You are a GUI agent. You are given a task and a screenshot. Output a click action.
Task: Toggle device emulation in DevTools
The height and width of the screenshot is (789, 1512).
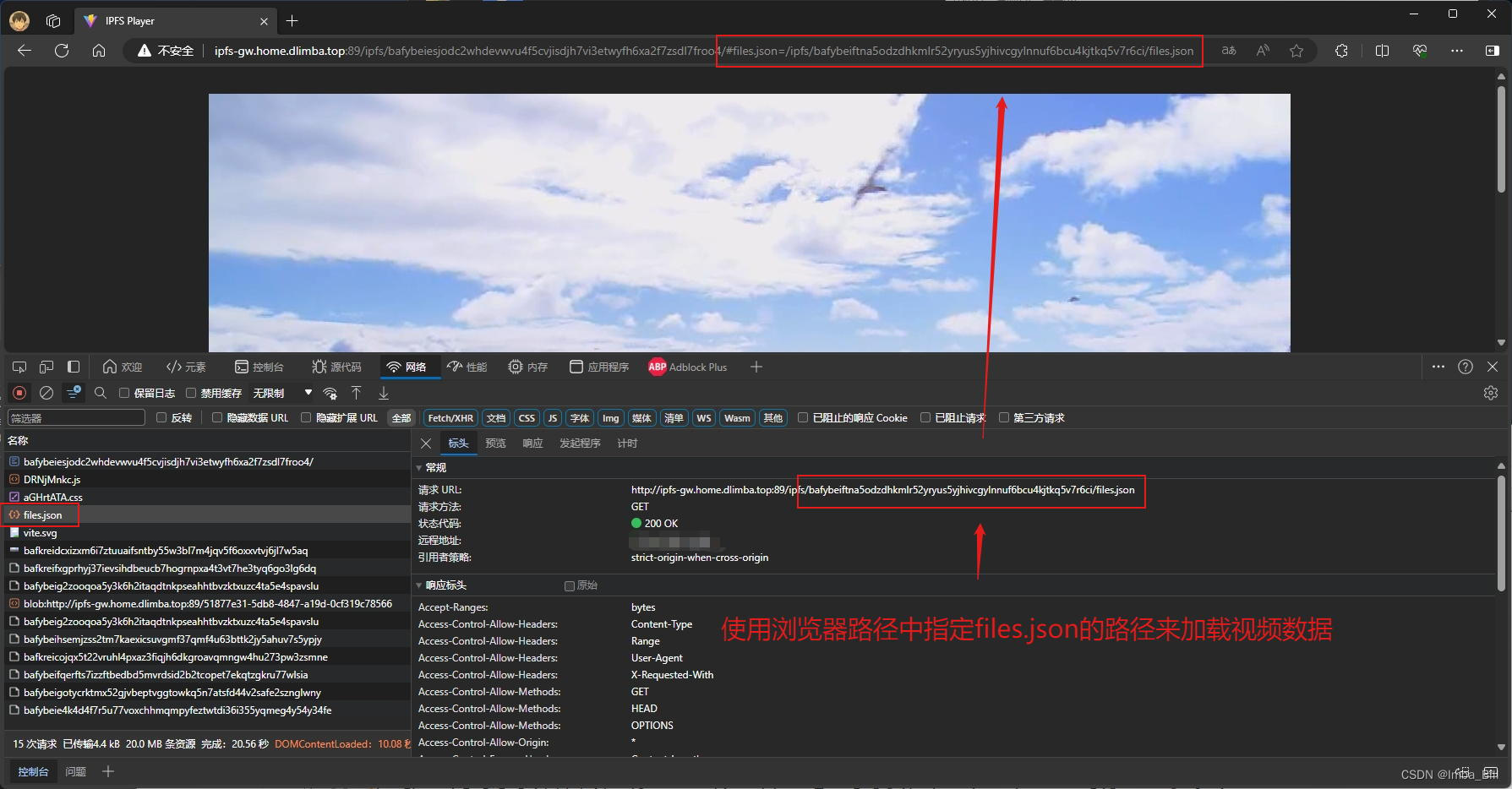46,367
